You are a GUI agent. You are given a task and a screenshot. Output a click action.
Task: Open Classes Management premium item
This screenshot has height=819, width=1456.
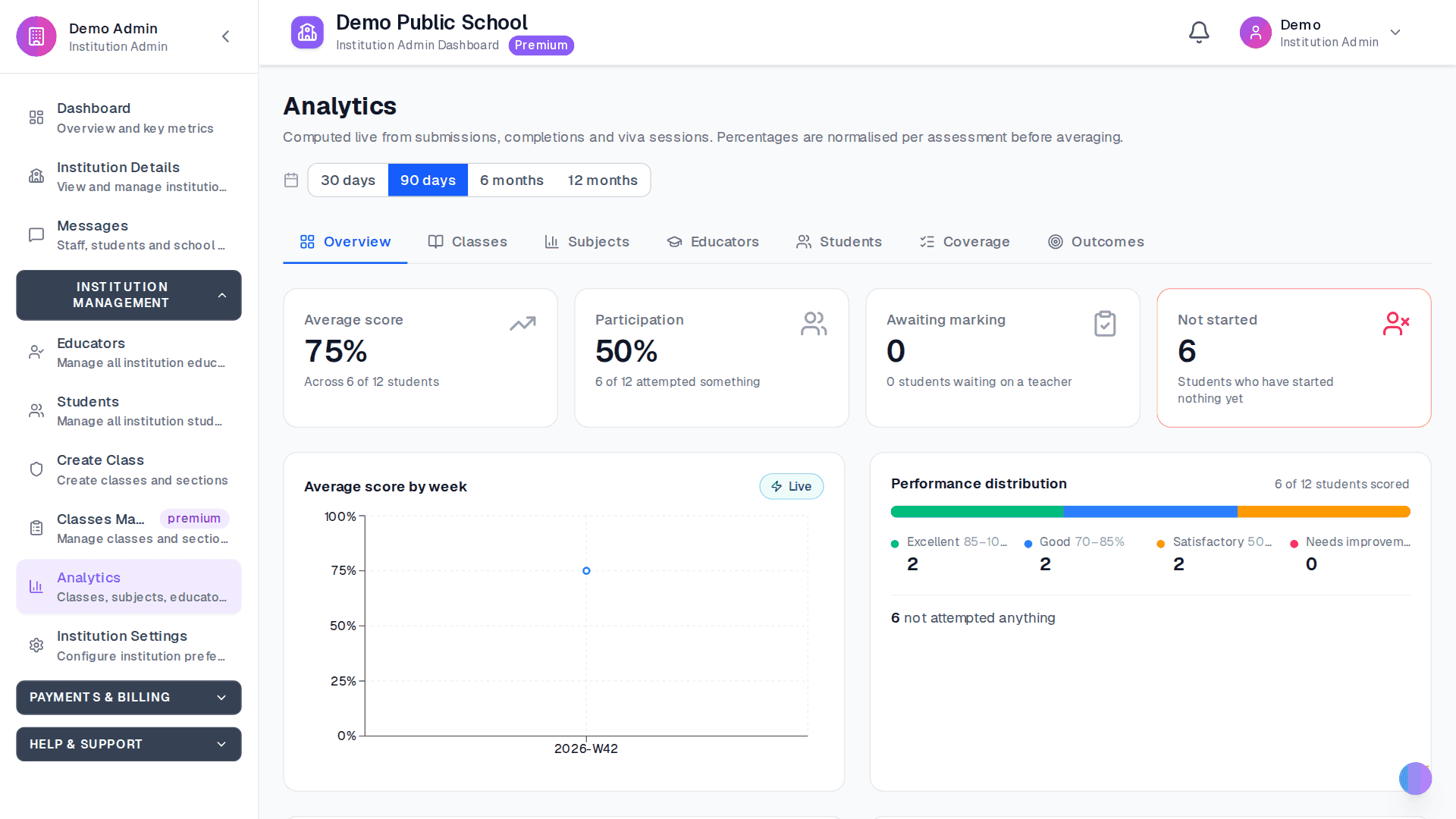pyautogui.click(x=129, y=529)
